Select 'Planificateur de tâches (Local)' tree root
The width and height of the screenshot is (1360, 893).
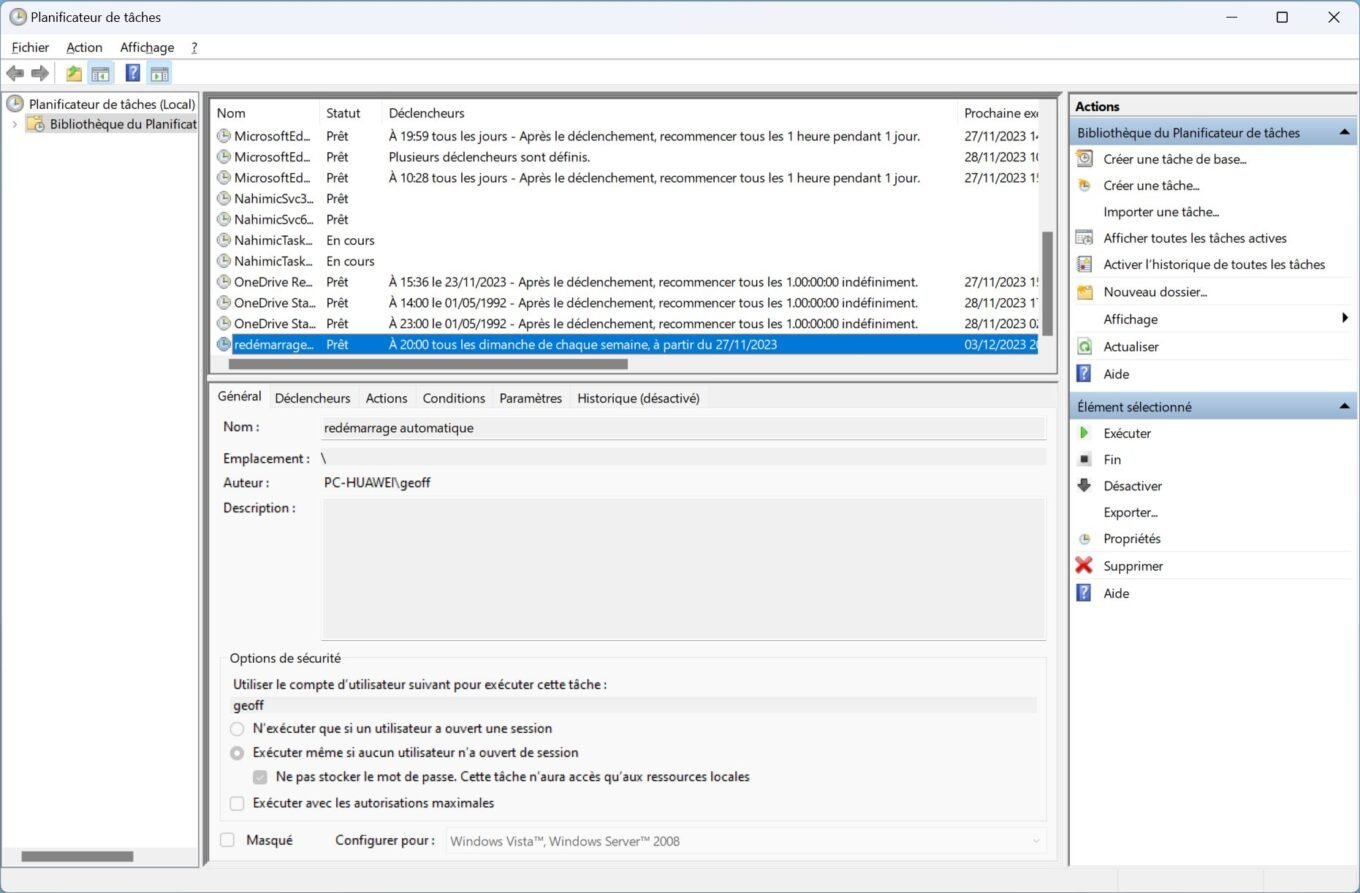(111, 104)
